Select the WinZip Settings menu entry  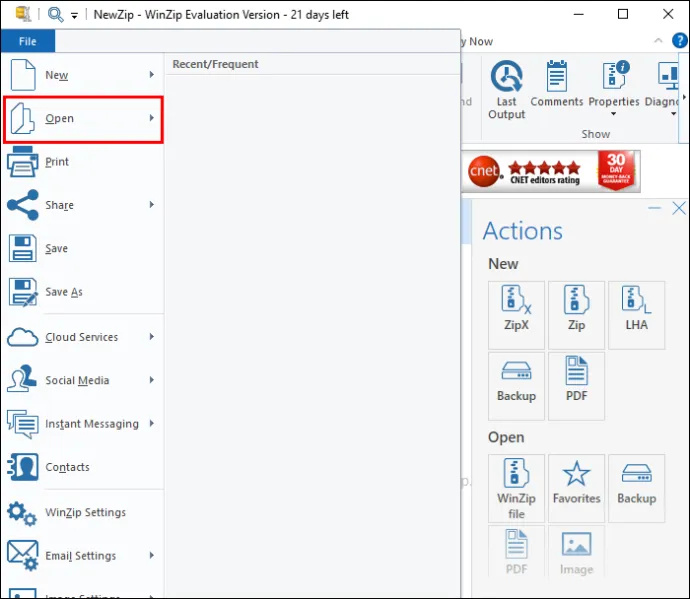pyautogui.click(x=83, y=512)
